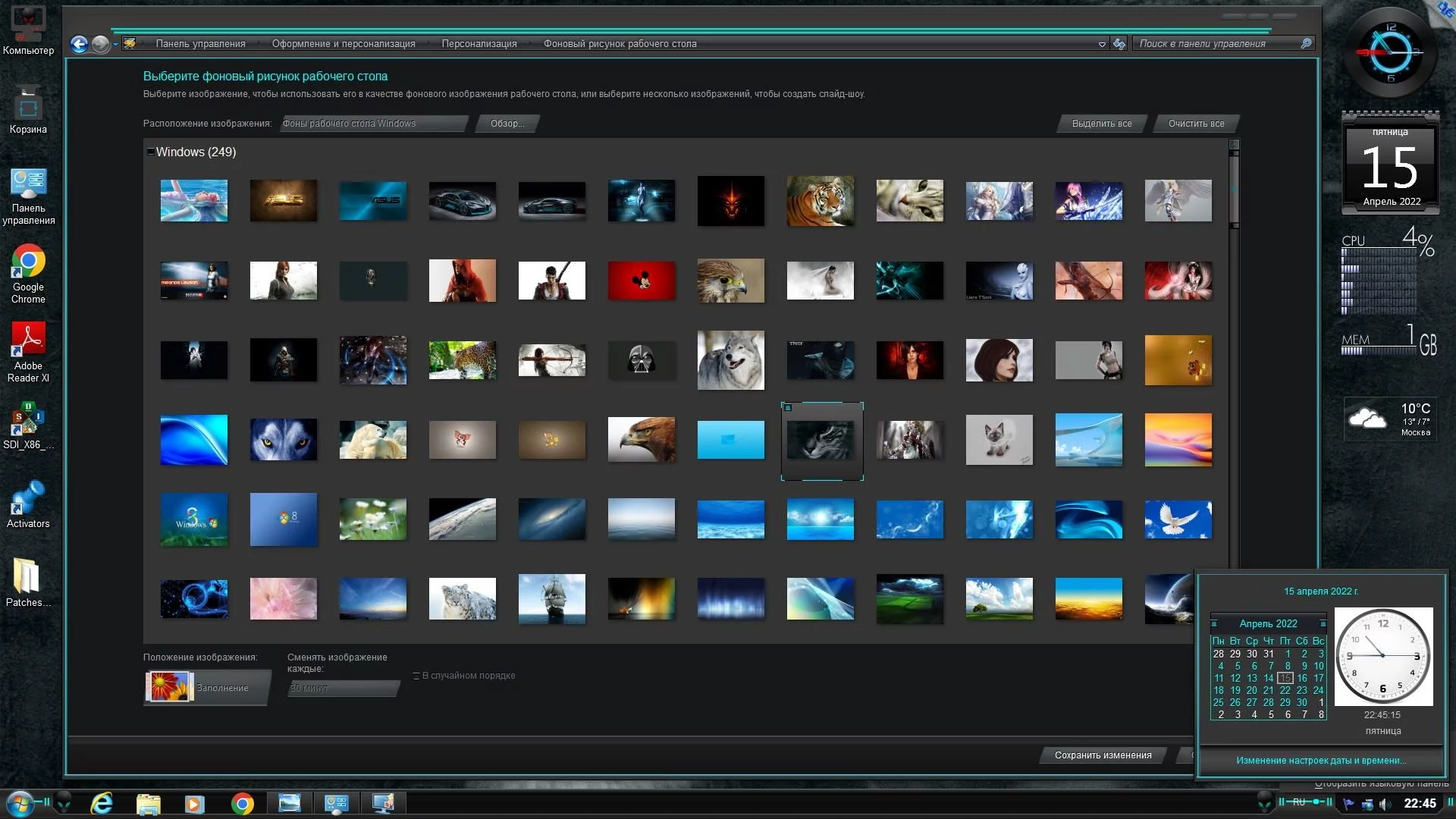Open the image location dropdown
The width and height of the screenshot is (1456, 819).
click(373, 124)
